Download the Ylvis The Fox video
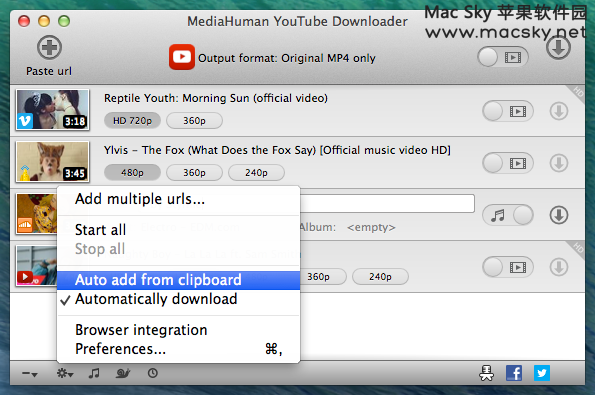595x395 pixels. point(559,163)
